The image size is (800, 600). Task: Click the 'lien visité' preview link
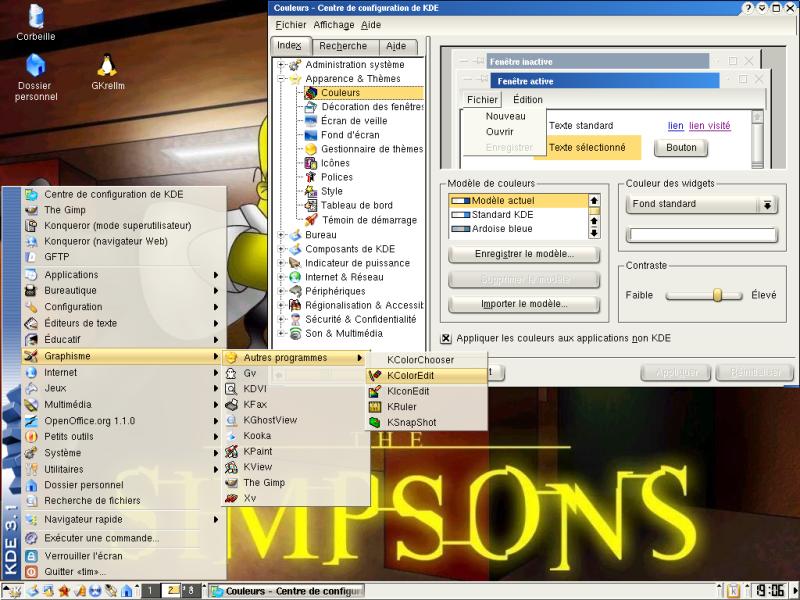click(x=710, y=126)
